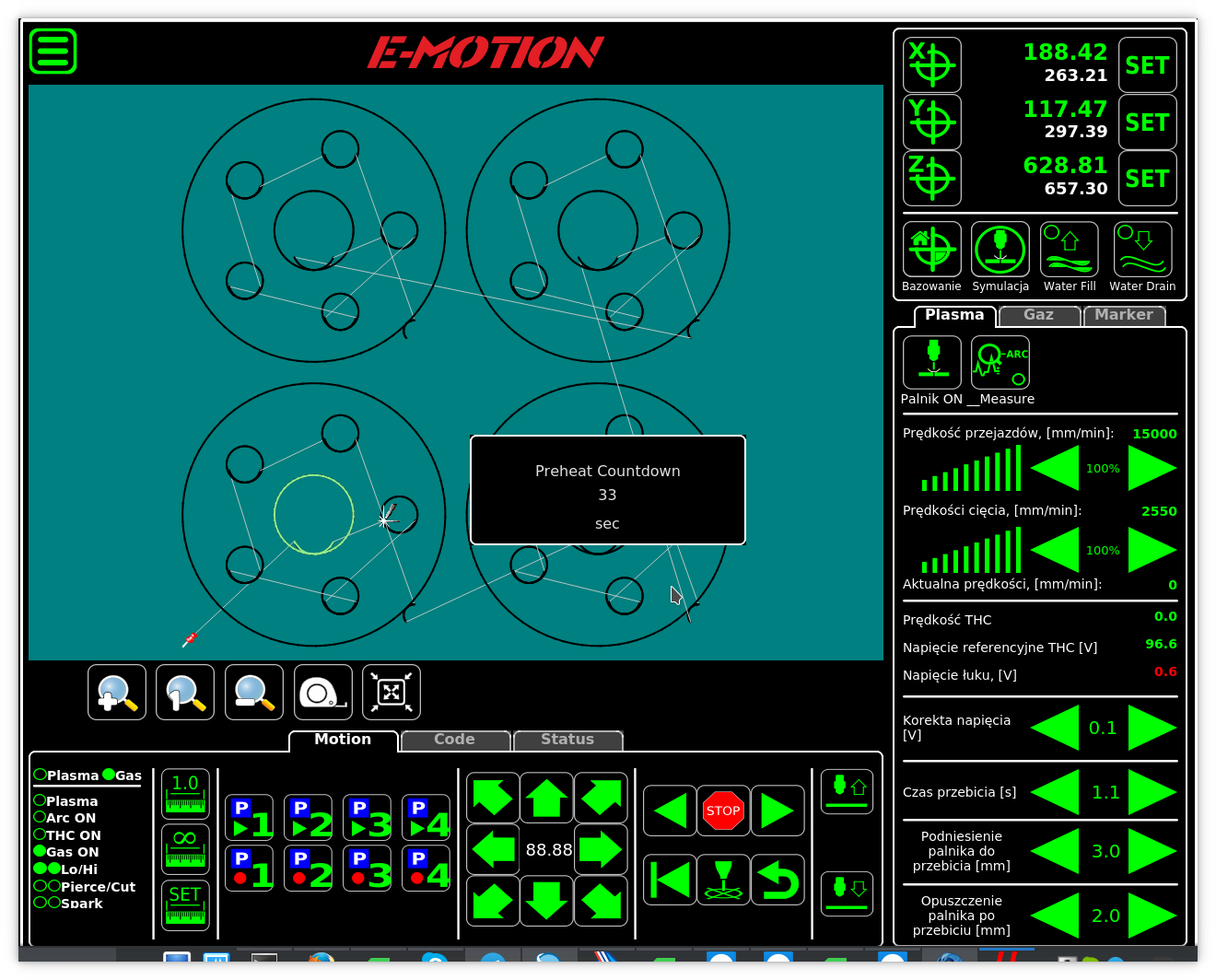Decrease Korekta napięcia with left arrow

(1055, 729)
